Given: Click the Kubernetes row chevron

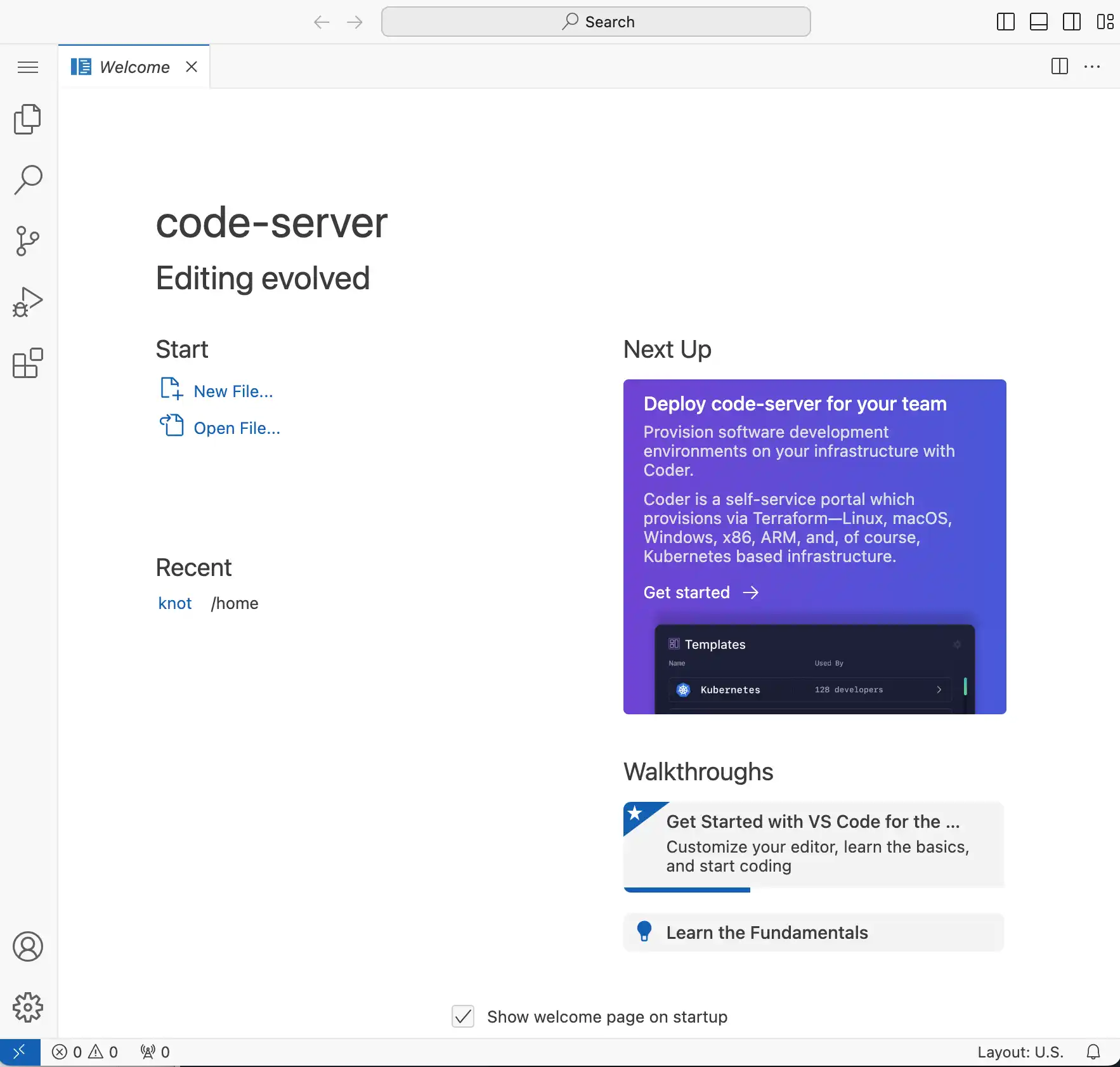Looking at the screenshot, I should 939,690.
